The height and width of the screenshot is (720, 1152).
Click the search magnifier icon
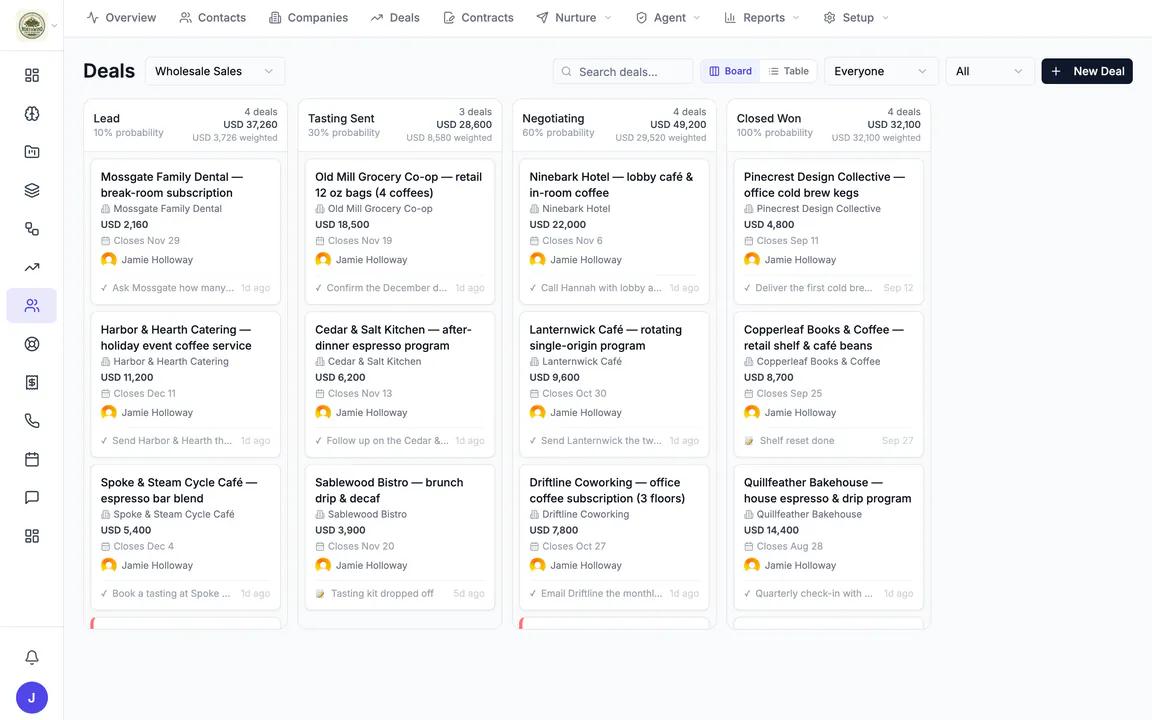click(x=566, y=71)
